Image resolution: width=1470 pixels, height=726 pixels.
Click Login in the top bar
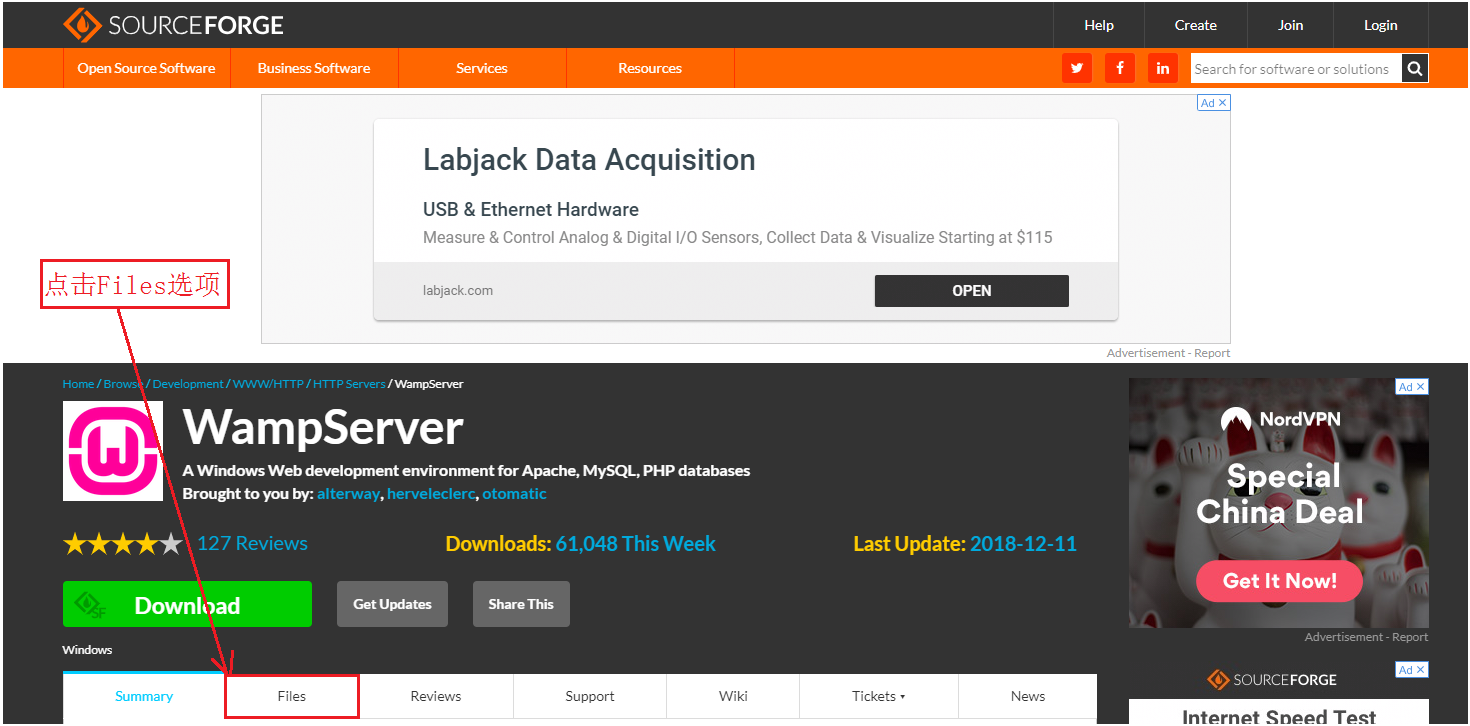[x=1381, y=25]
